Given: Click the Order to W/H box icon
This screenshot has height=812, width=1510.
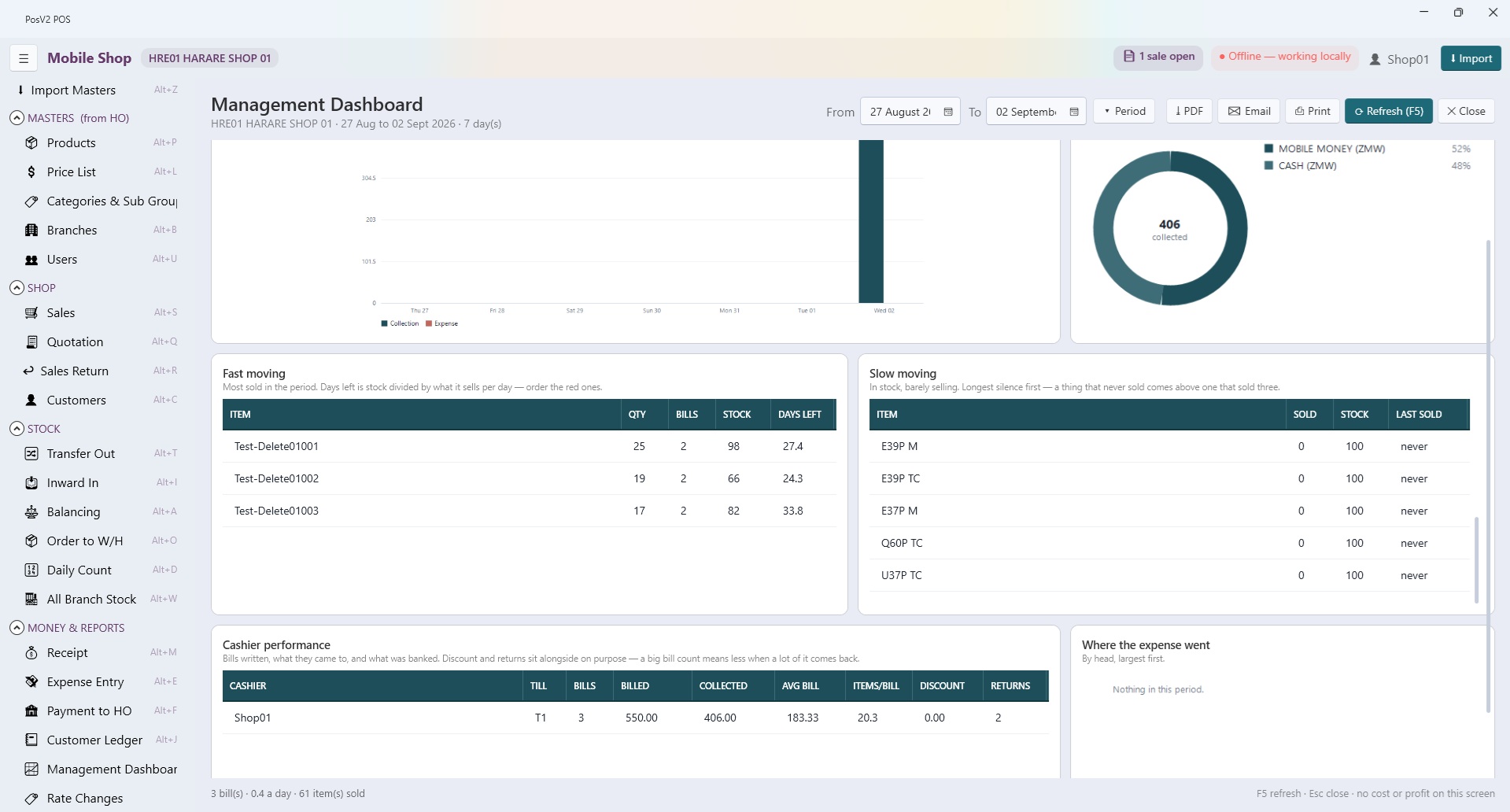Looking at the screenshot, I should 31,541.
